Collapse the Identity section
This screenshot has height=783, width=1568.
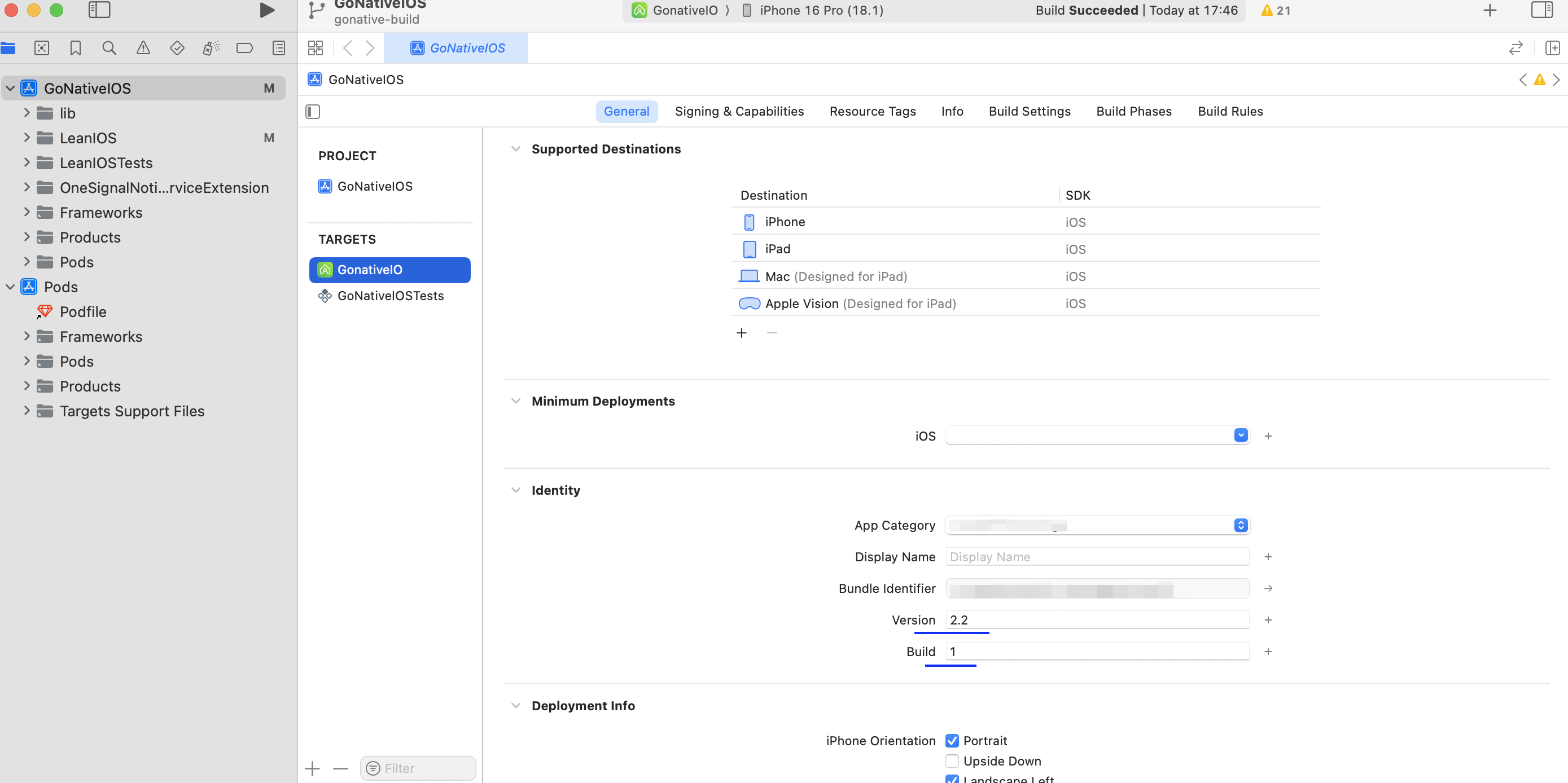[515, 490]
